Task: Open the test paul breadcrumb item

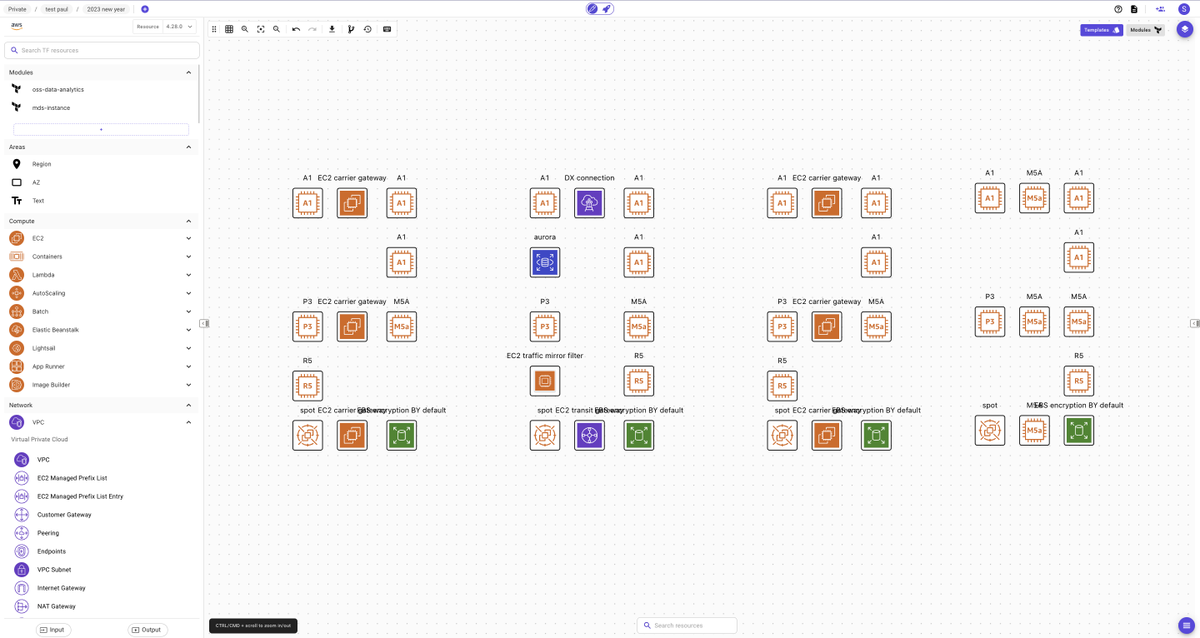Action: pyautogui.click(x=57, y=8)
